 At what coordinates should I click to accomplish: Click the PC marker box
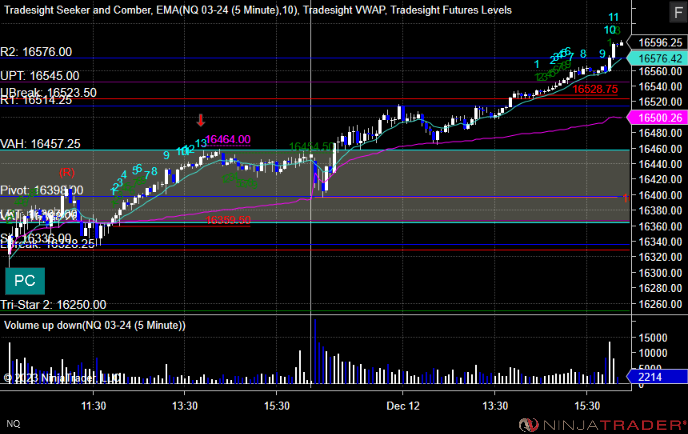[25, 281]
